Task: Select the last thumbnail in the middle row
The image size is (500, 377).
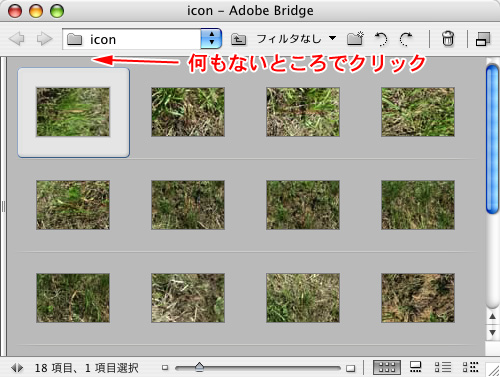Action: tap(418, 205)
